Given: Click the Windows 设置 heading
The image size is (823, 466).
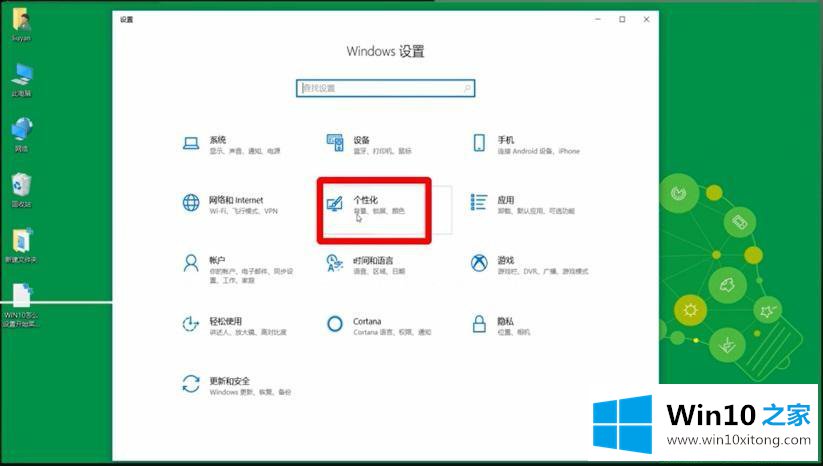Looking at the screenshot, I should tap(386, 51).
